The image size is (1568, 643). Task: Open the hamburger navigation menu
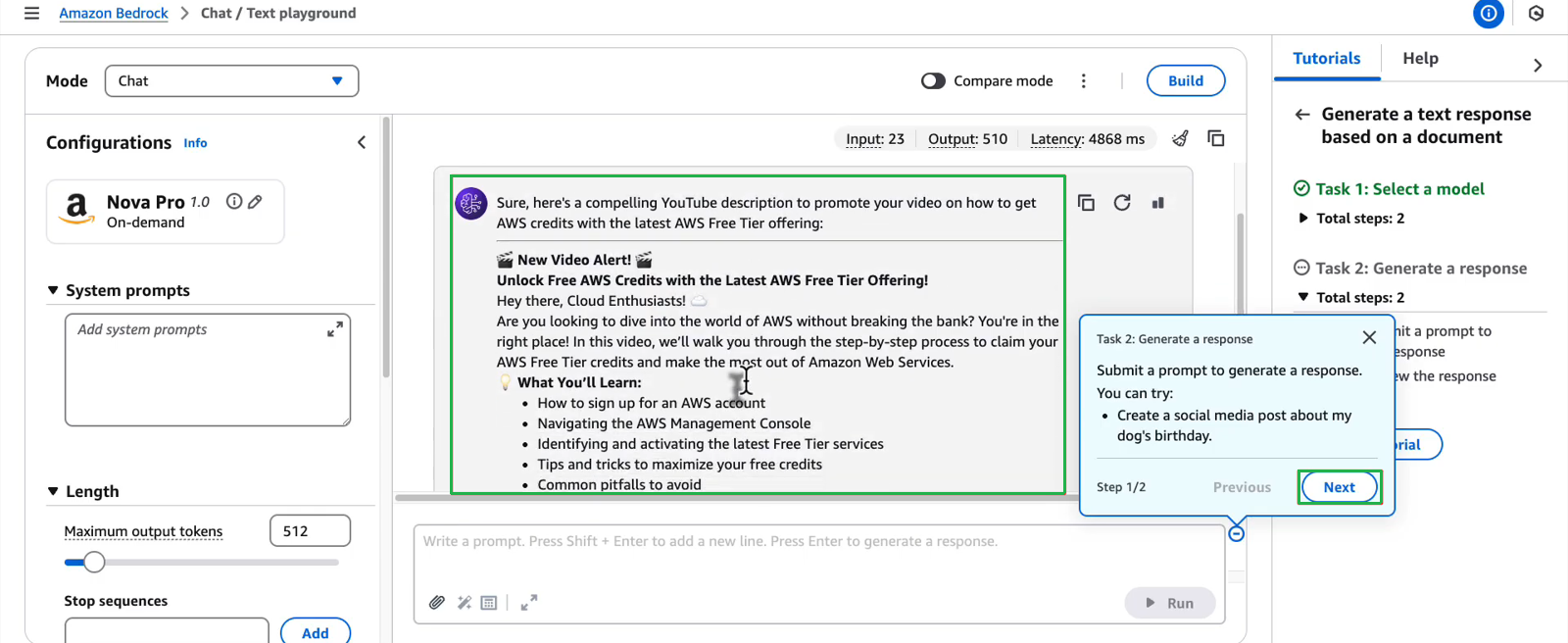[31, 14]
